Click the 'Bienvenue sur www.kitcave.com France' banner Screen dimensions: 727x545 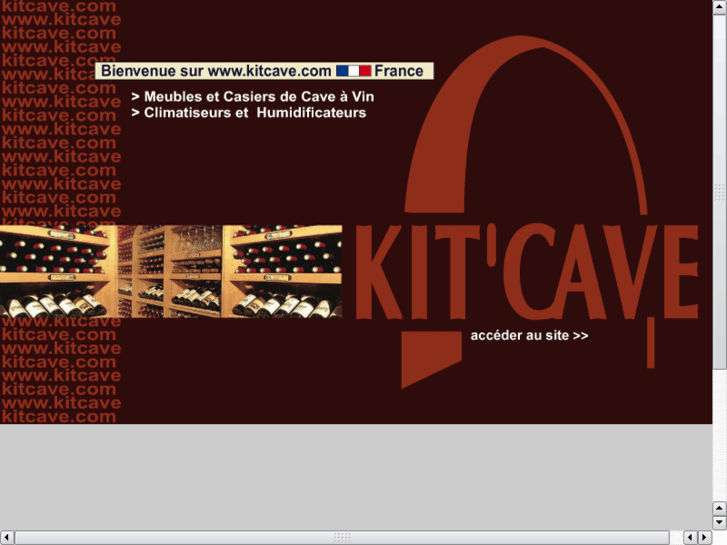point(264,71)
